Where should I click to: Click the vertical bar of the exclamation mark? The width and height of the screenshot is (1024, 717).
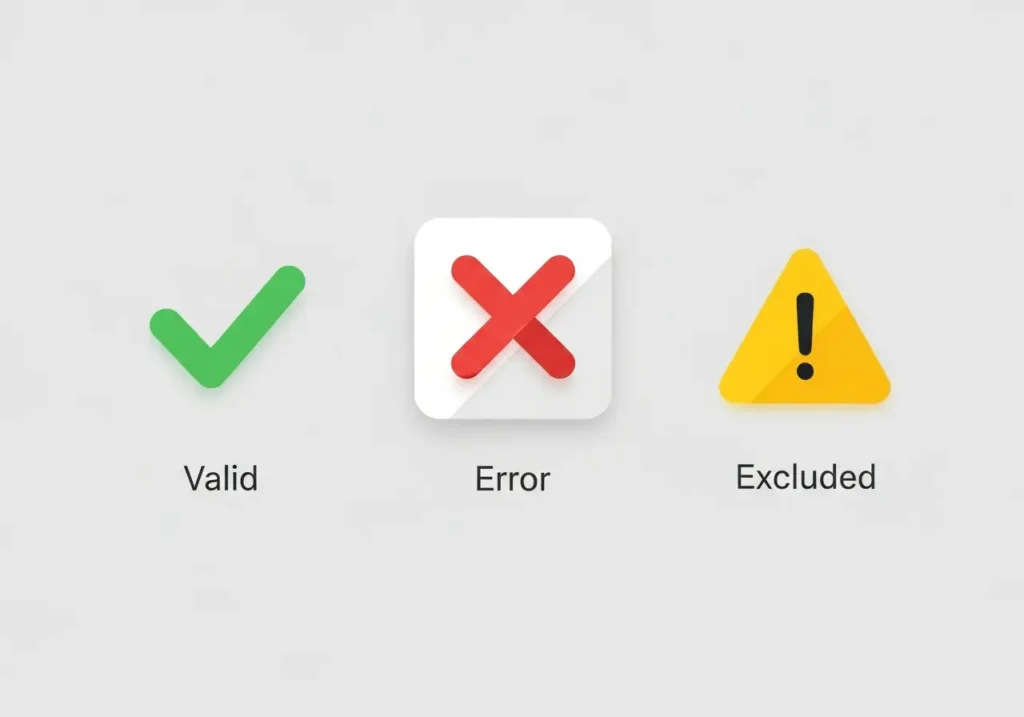[x=805, y=323]
